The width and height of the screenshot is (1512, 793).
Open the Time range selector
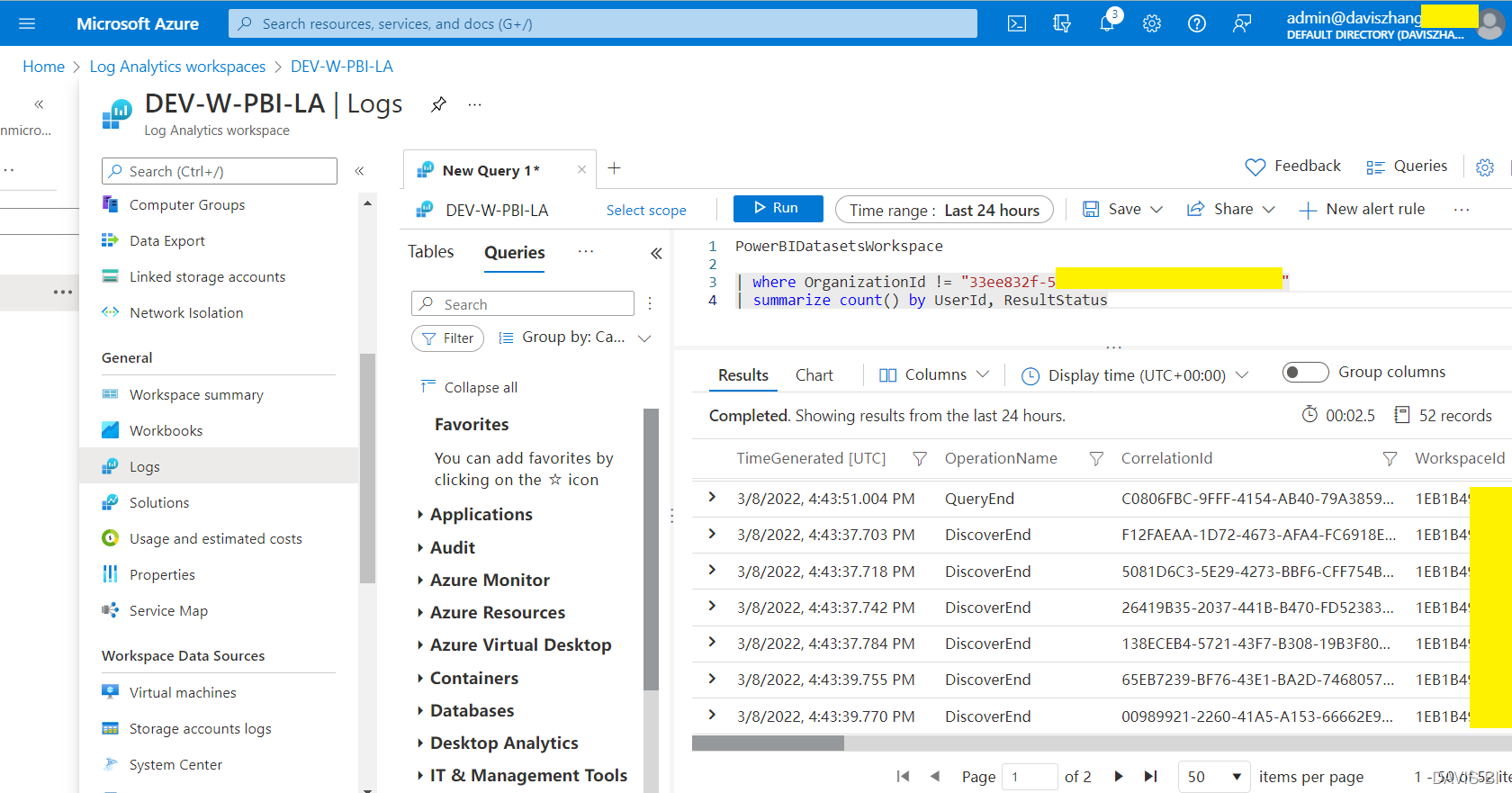(x=944, y=210)
